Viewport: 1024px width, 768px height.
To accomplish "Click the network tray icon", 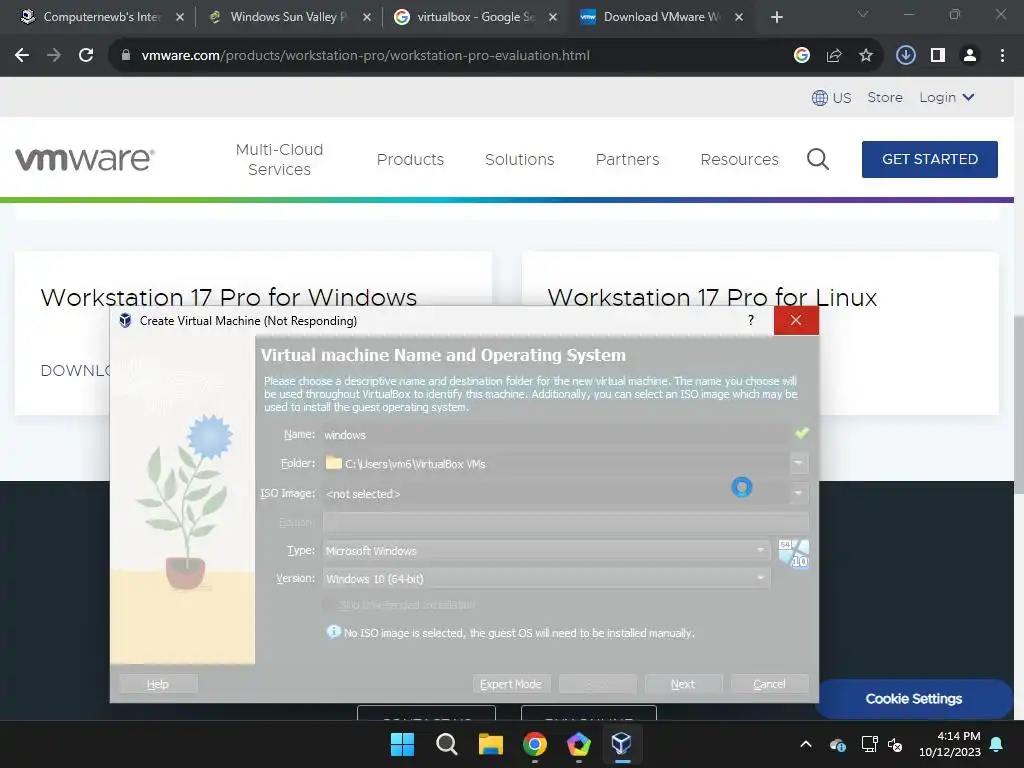I will (x=869, y=744).
